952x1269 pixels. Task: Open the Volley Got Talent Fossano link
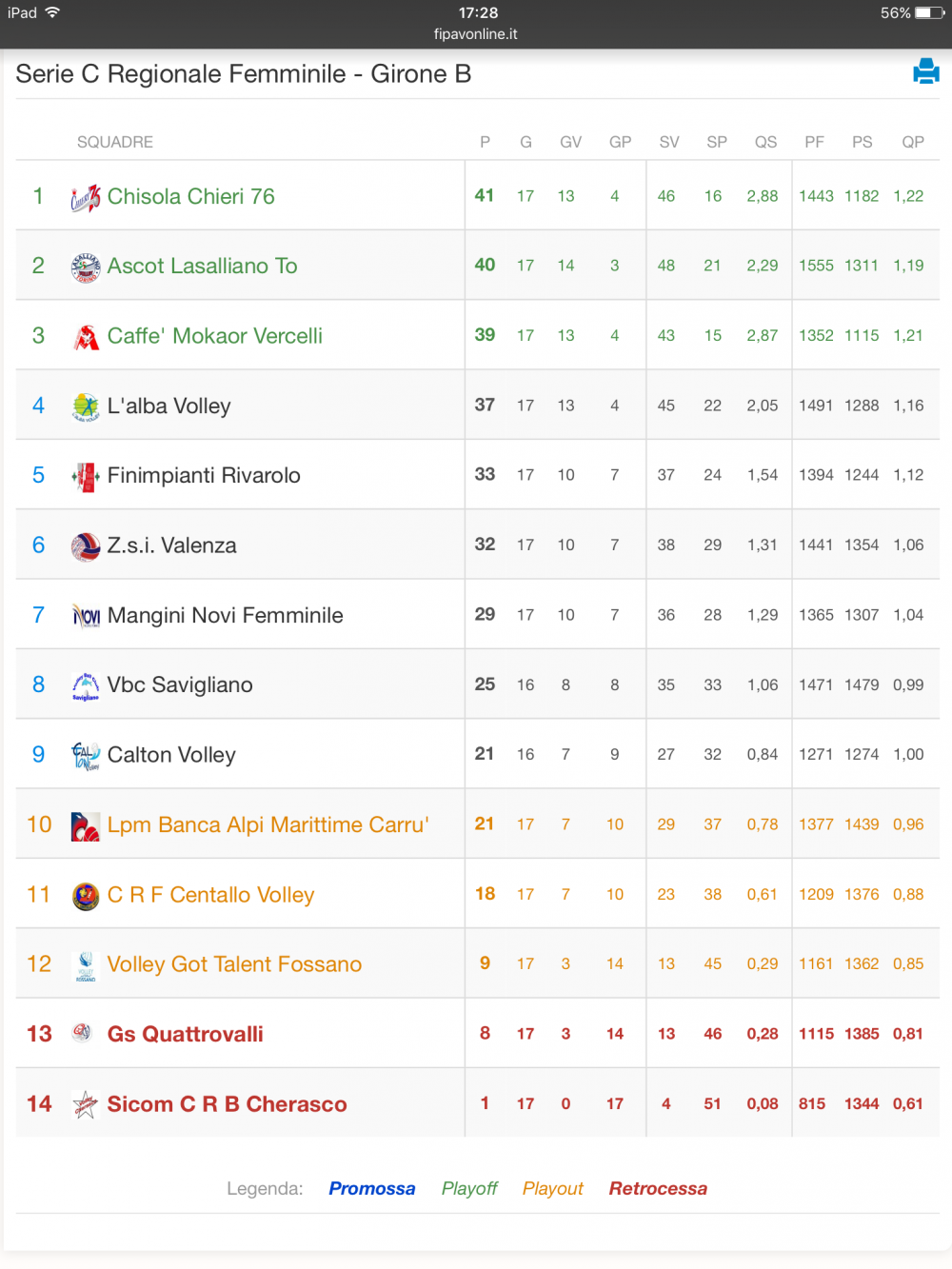coord(234,964)
